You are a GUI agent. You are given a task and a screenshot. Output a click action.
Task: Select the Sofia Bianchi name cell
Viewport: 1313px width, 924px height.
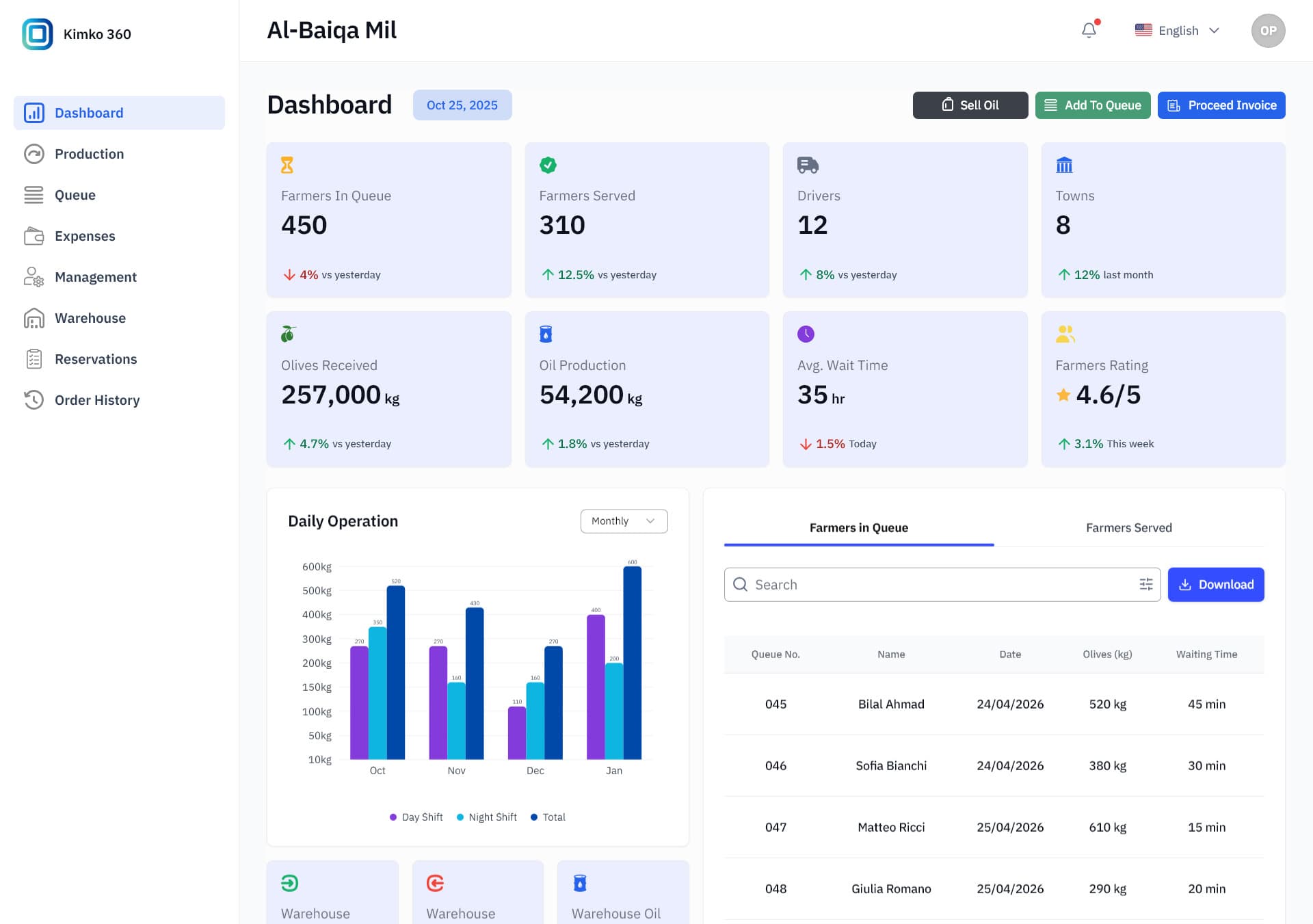[x=891, y=766]
